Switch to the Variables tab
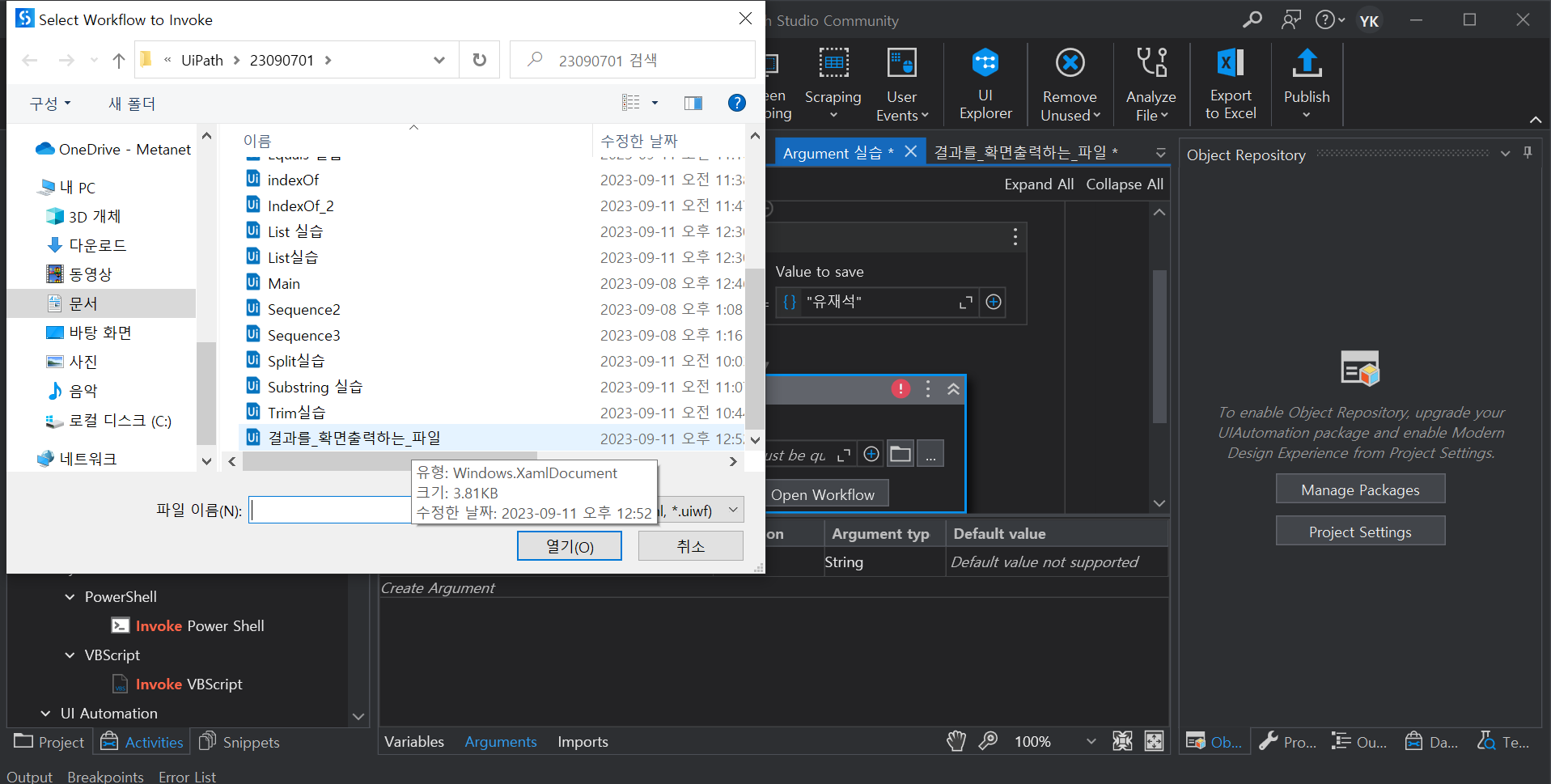Screen dimensions: 1551x784 coord(413,741)
